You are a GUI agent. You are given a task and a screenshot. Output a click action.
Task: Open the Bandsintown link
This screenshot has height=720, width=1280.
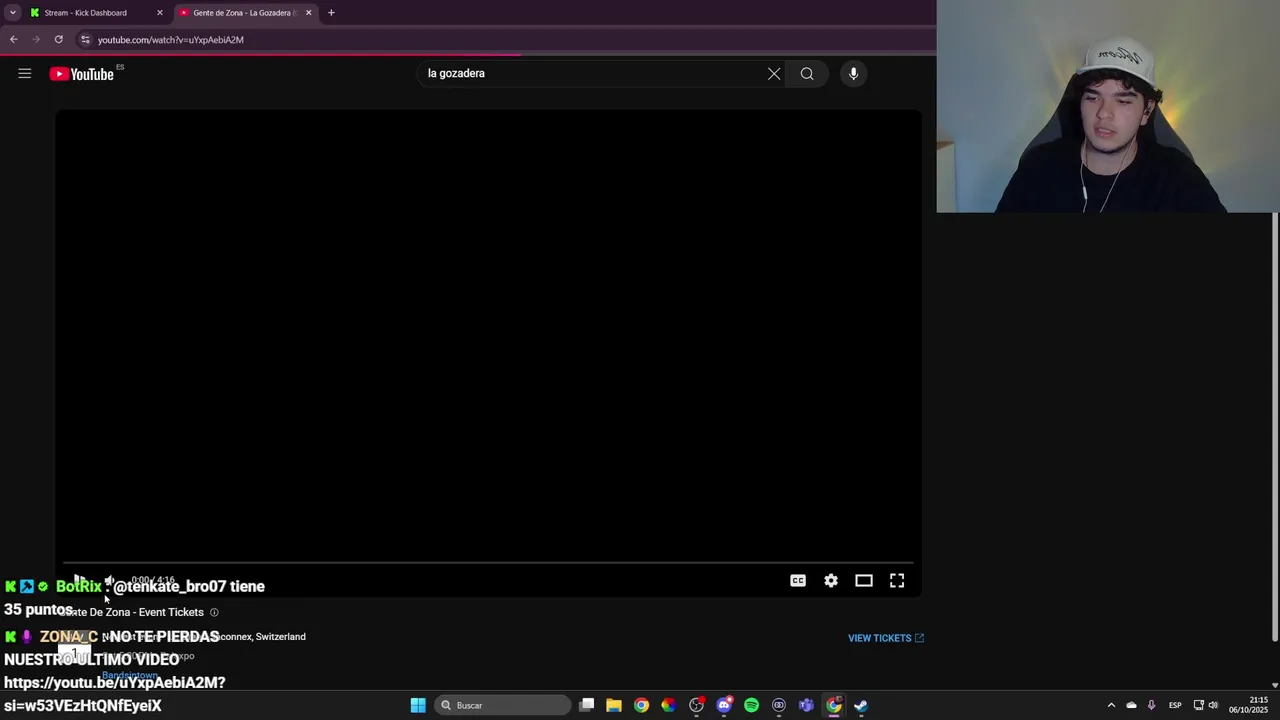coord(130,676)
